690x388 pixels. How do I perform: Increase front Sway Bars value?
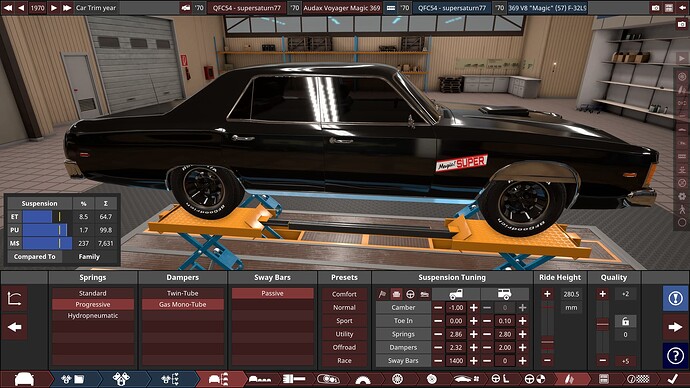coord(473,360)
